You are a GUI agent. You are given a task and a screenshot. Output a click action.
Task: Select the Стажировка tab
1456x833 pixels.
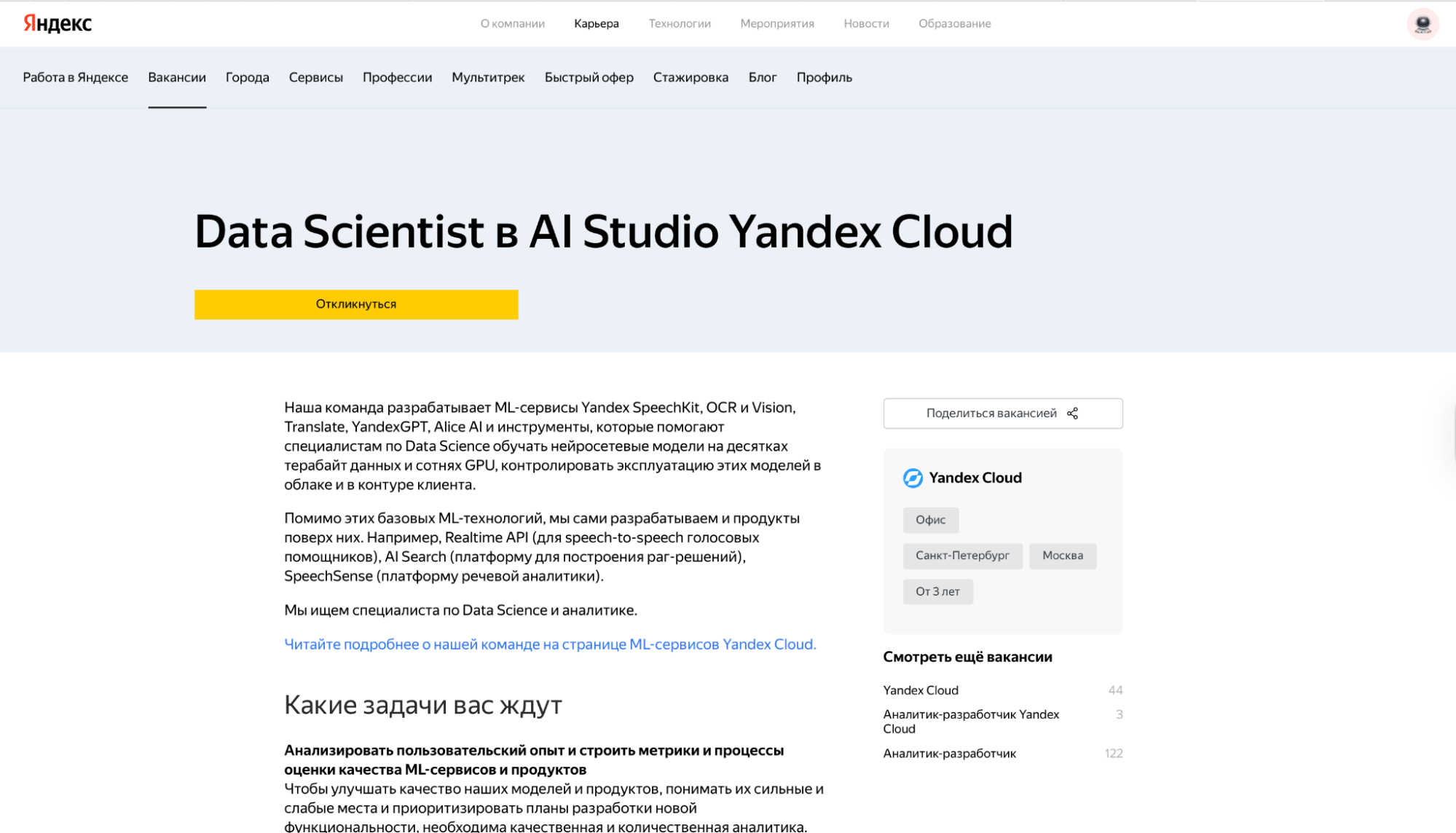tap(690, 77)
